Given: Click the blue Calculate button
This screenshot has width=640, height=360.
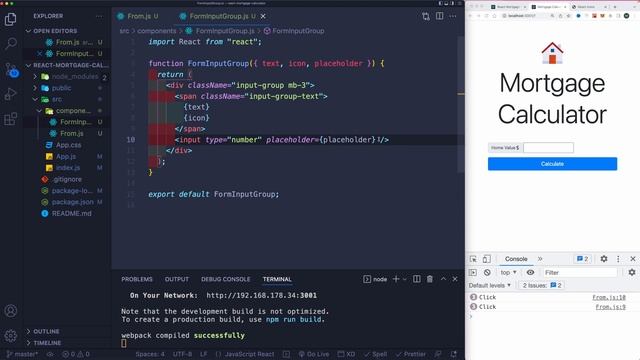Looking at the screenshot, I should 552,164.
